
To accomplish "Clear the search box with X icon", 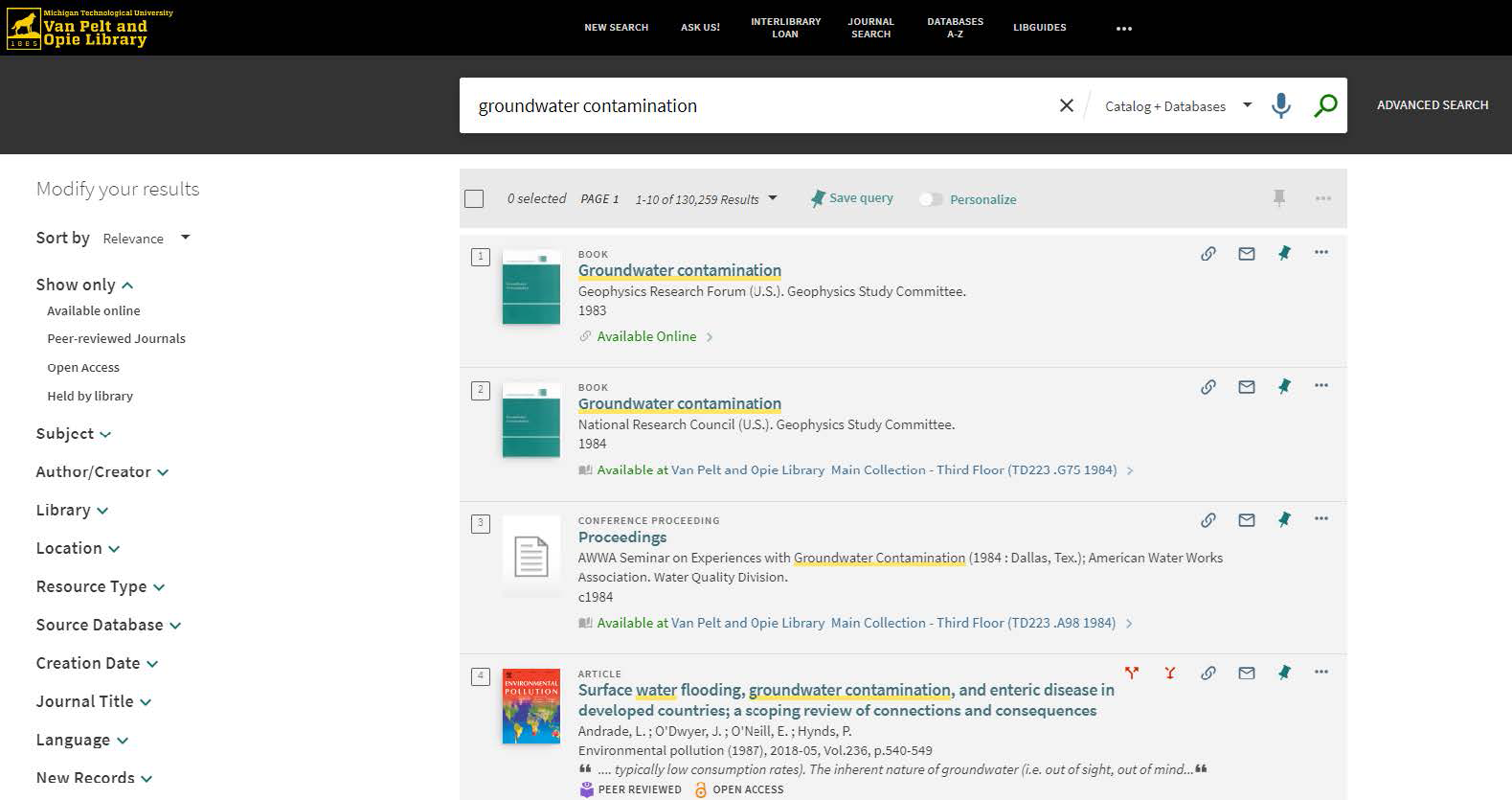I will [1067, 105].
